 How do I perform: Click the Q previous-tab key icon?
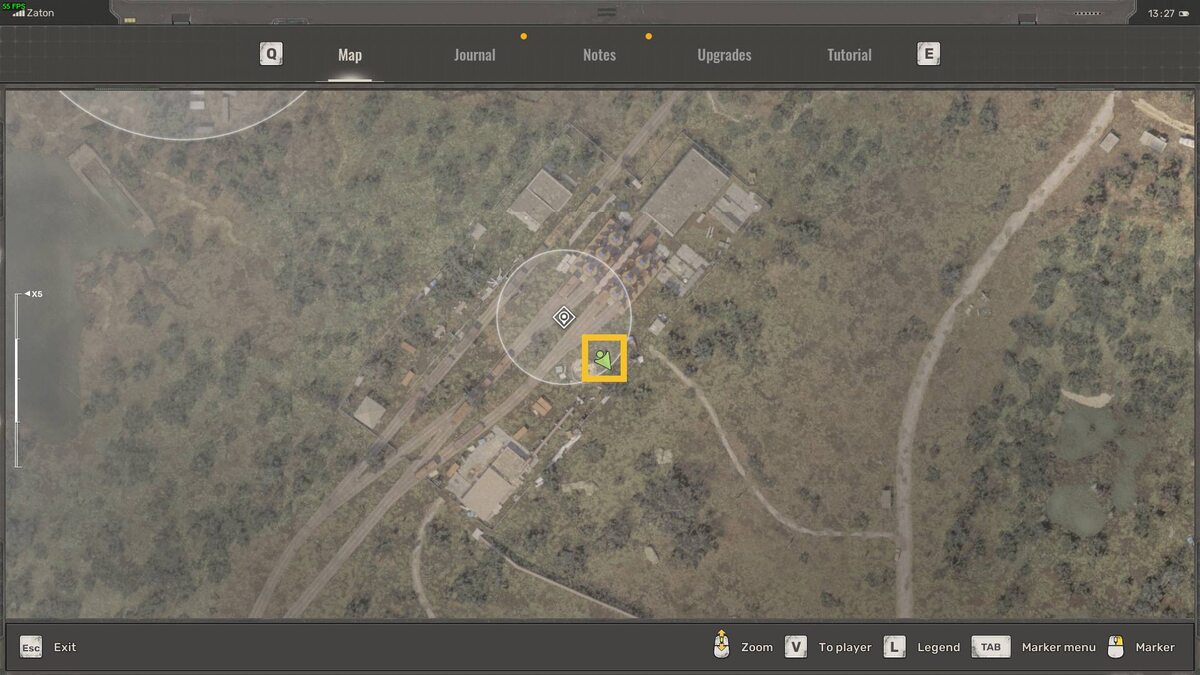271,54
